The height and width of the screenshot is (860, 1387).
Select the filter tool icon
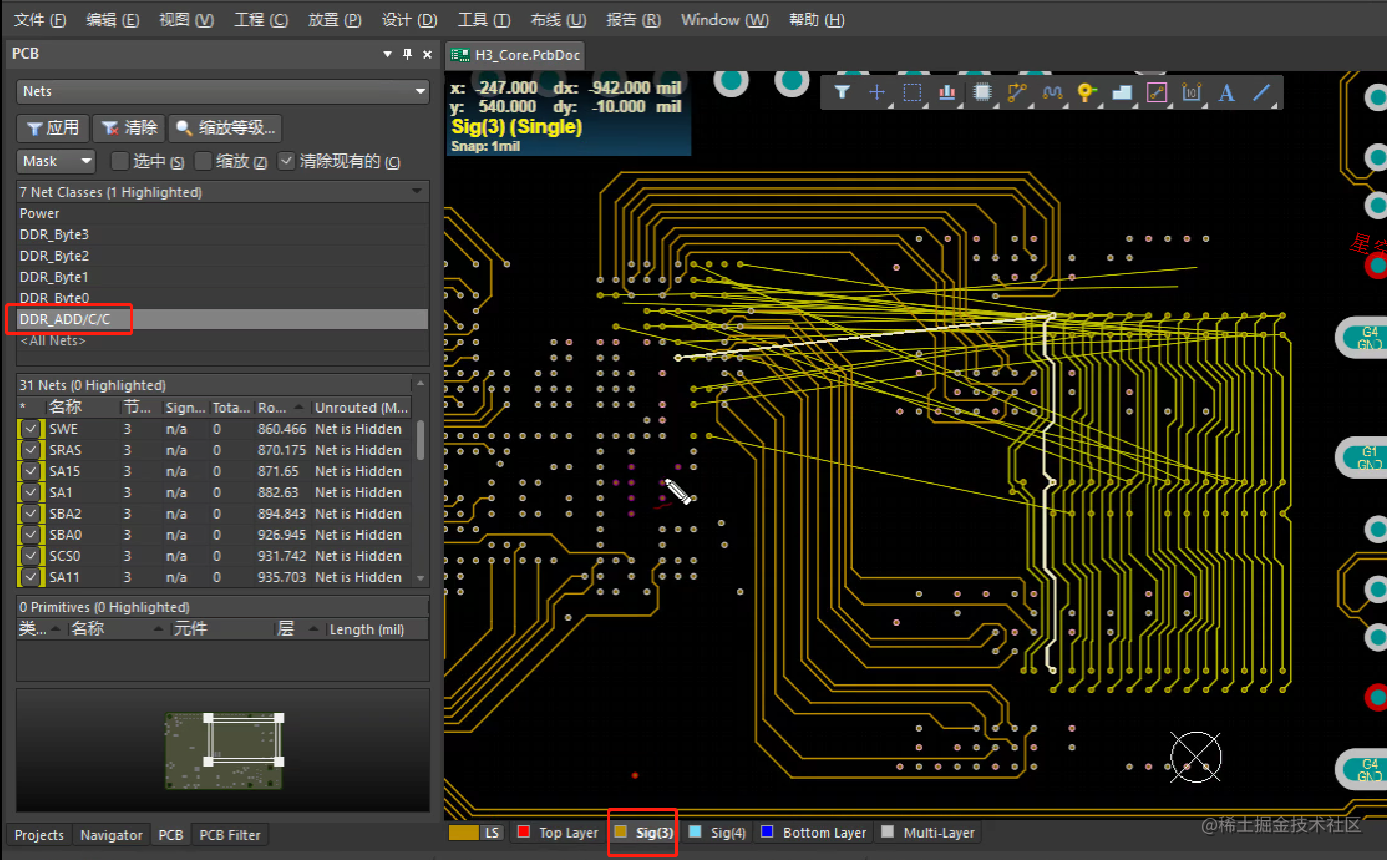(840, 92)
